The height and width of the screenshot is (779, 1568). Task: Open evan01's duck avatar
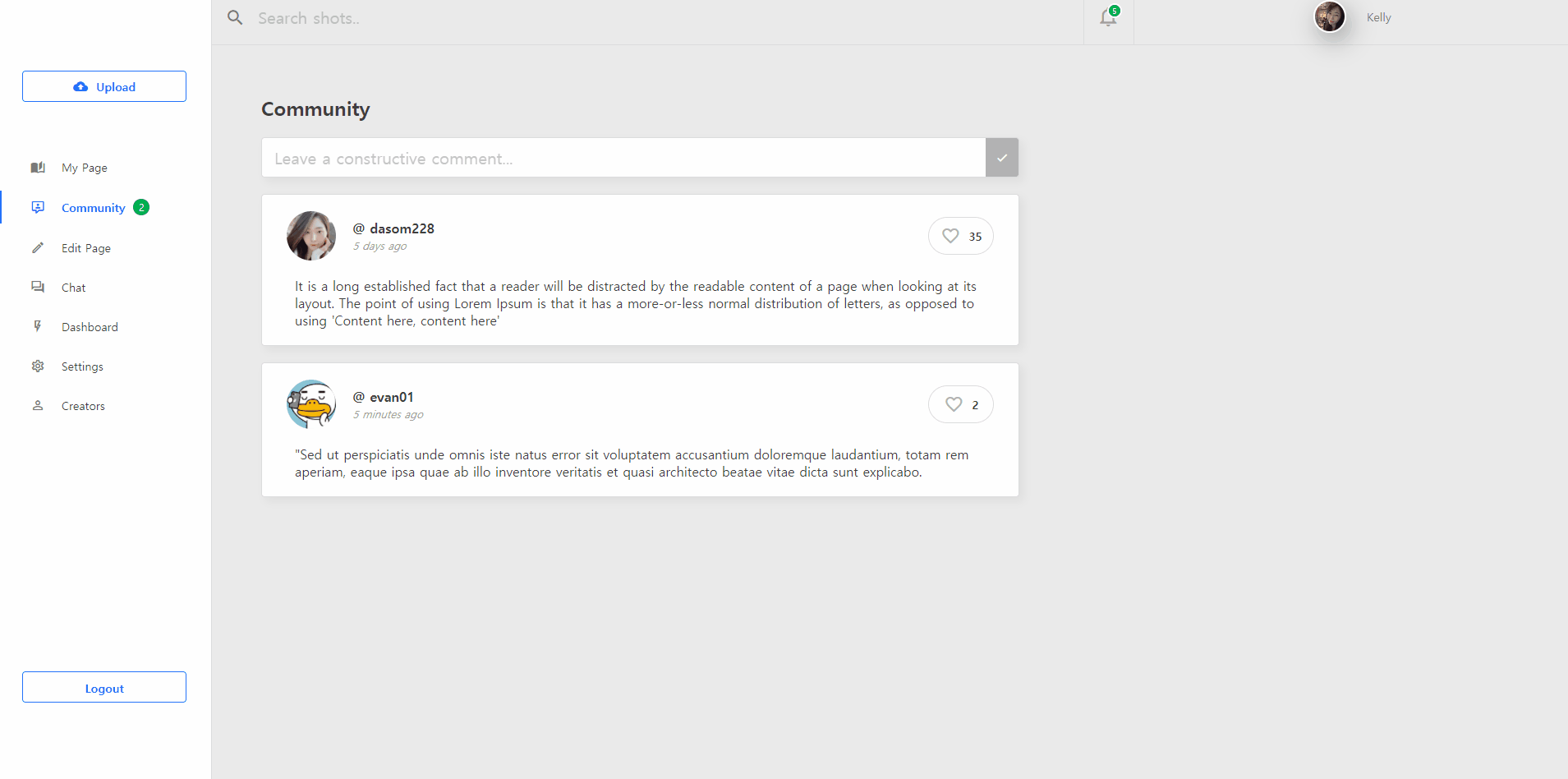311,404
